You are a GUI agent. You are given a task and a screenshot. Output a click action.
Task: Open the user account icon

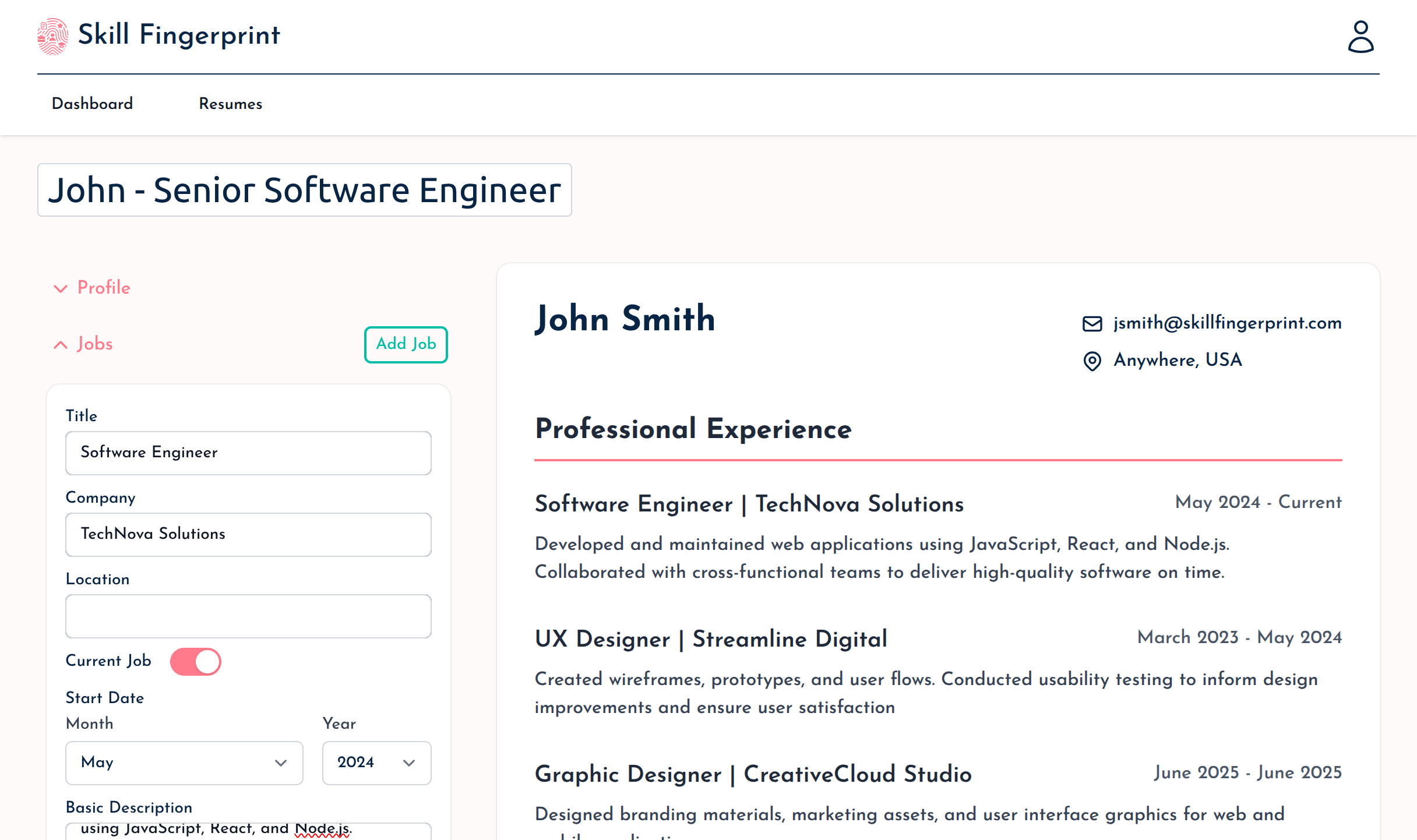click(x=1362, y=37)
